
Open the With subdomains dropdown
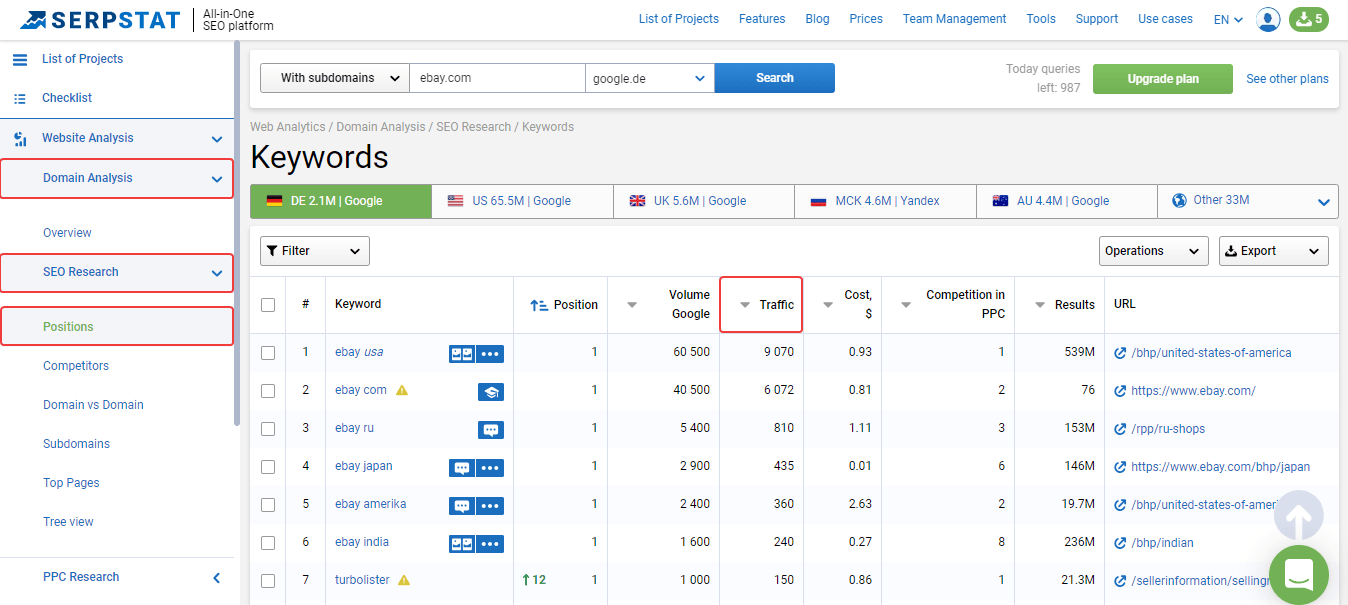coord(335,78)
